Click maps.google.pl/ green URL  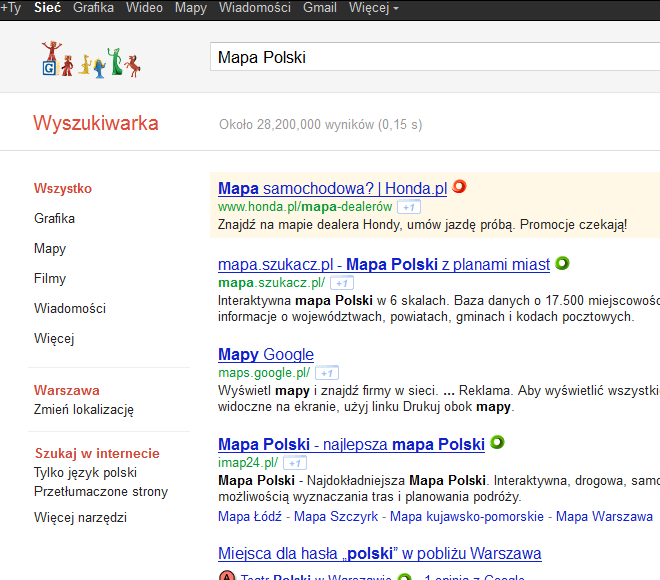pos(264,373)
